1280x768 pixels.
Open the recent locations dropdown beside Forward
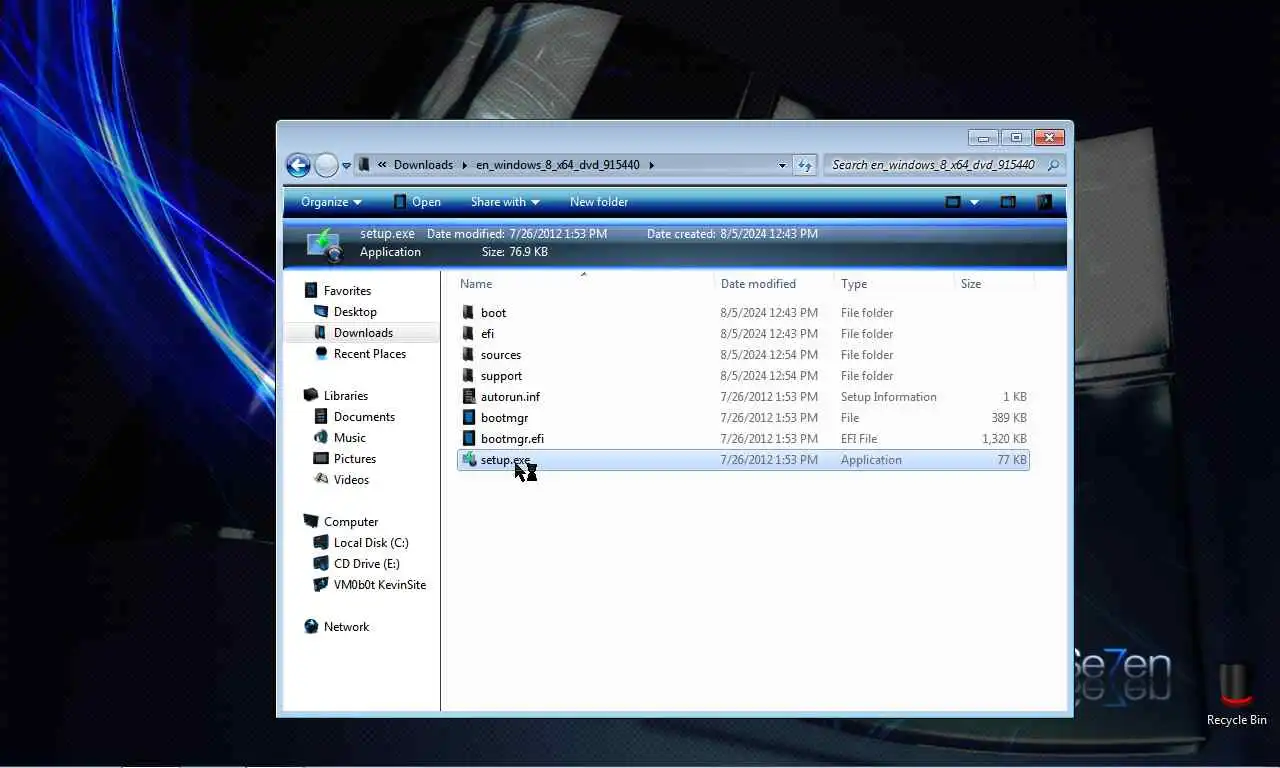346,166
